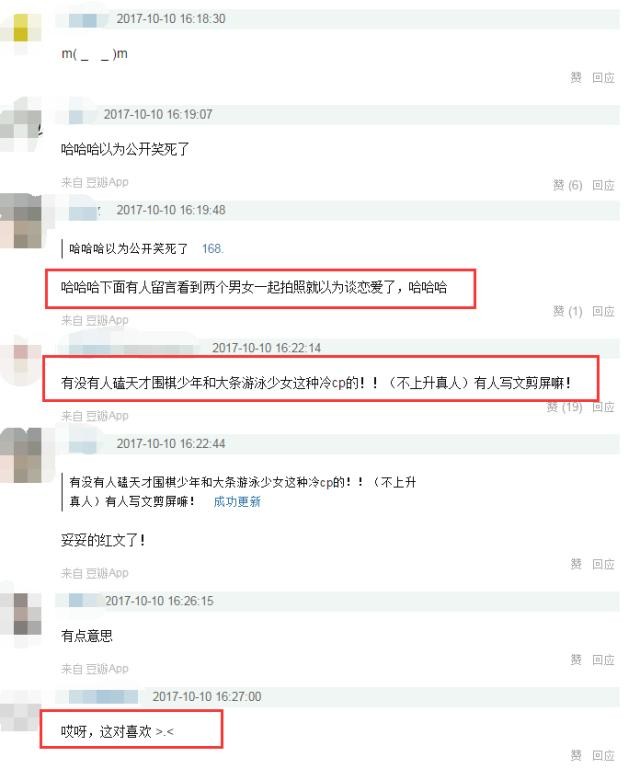Like the 有点意思 comment
The image size is (640, 769).
tap(576, 660)
